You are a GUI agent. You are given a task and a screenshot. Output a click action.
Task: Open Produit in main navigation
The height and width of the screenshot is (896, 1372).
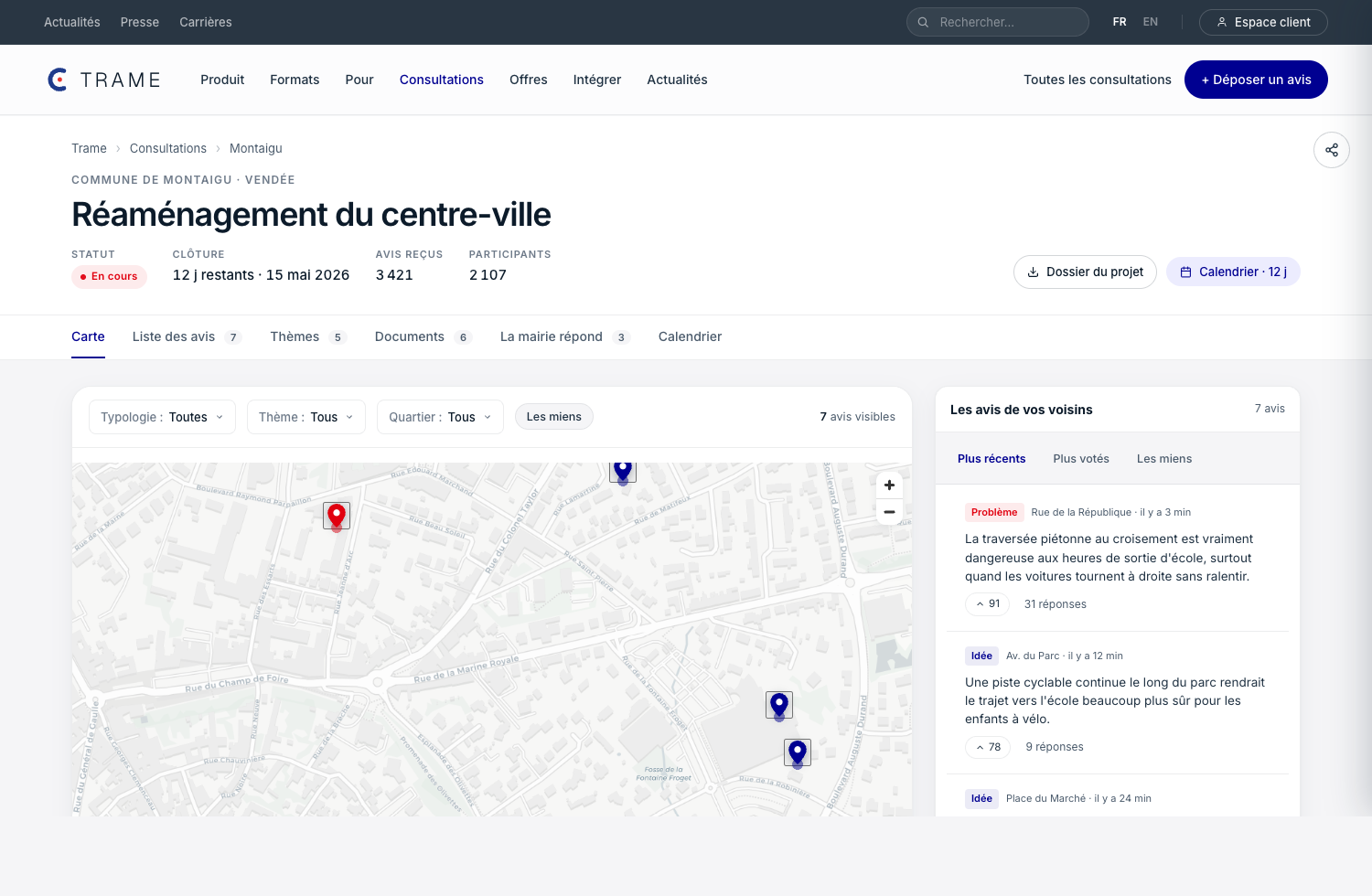222,80
